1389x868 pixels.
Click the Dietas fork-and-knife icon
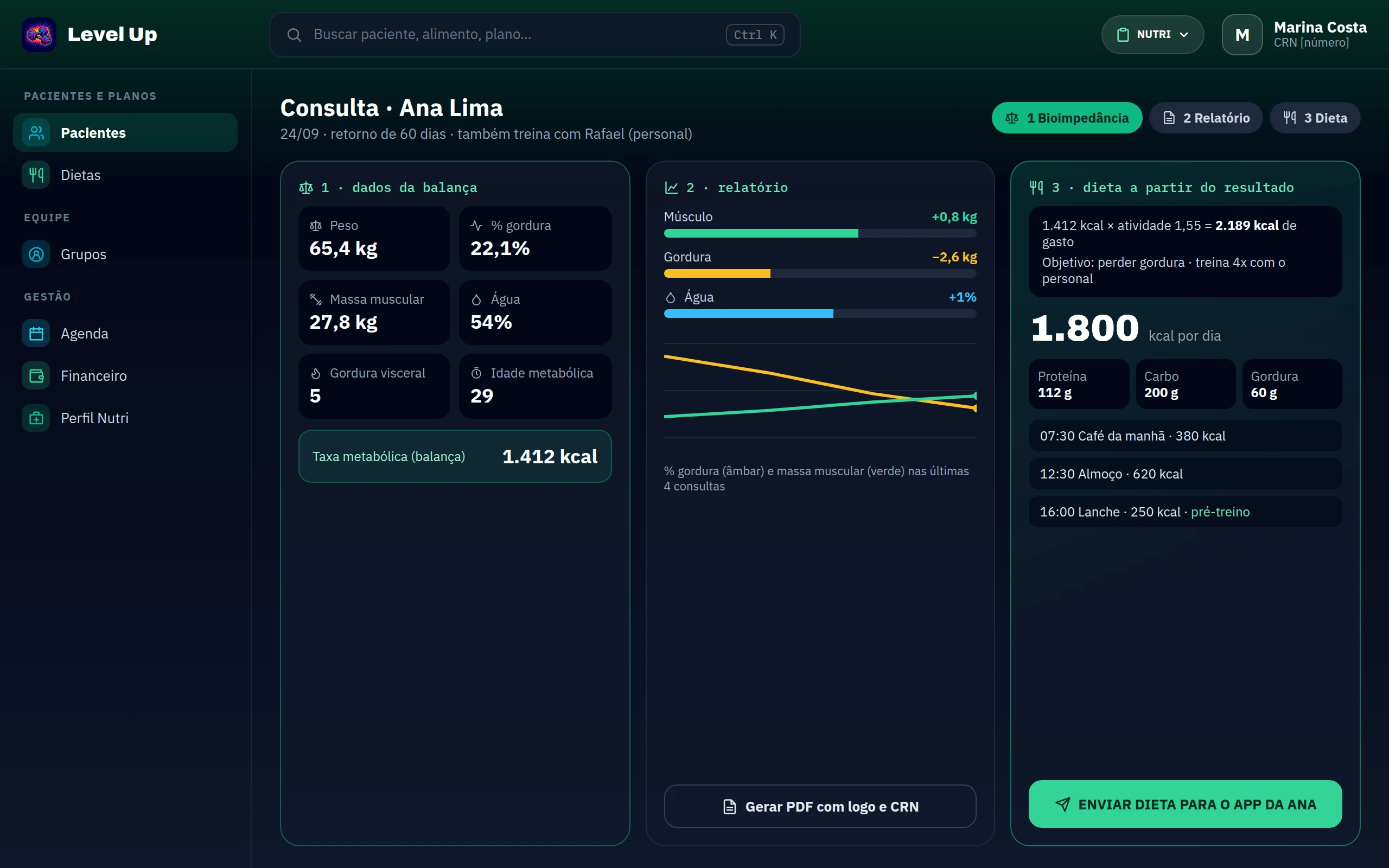[x=36, y=175]
